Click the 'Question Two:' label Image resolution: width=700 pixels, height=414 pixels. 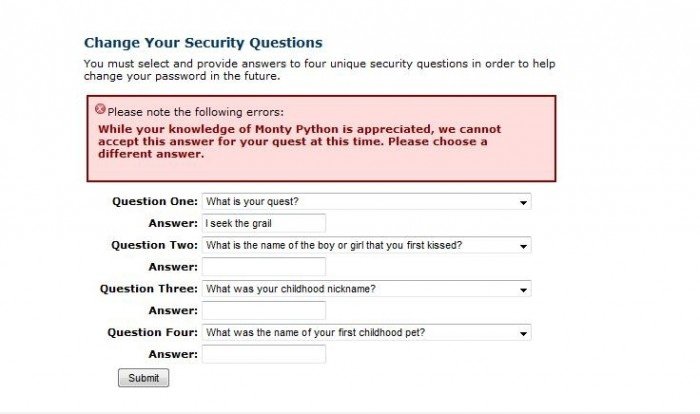[154, 245]
